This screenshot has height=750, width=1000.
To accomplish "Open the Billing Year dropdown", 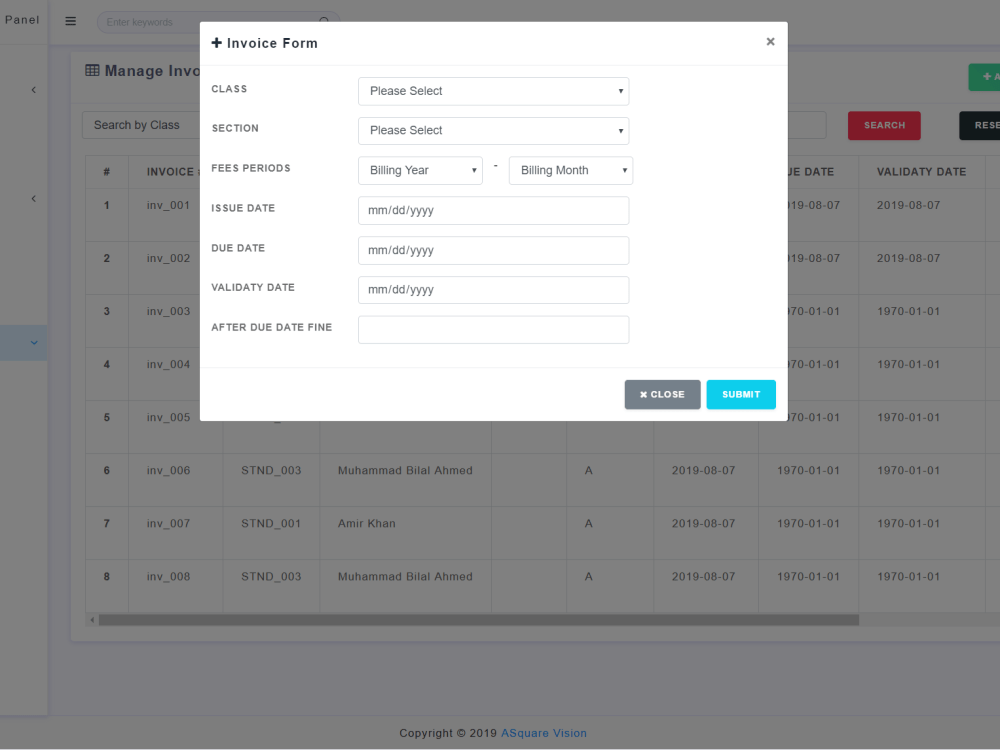I will (420, 170).
